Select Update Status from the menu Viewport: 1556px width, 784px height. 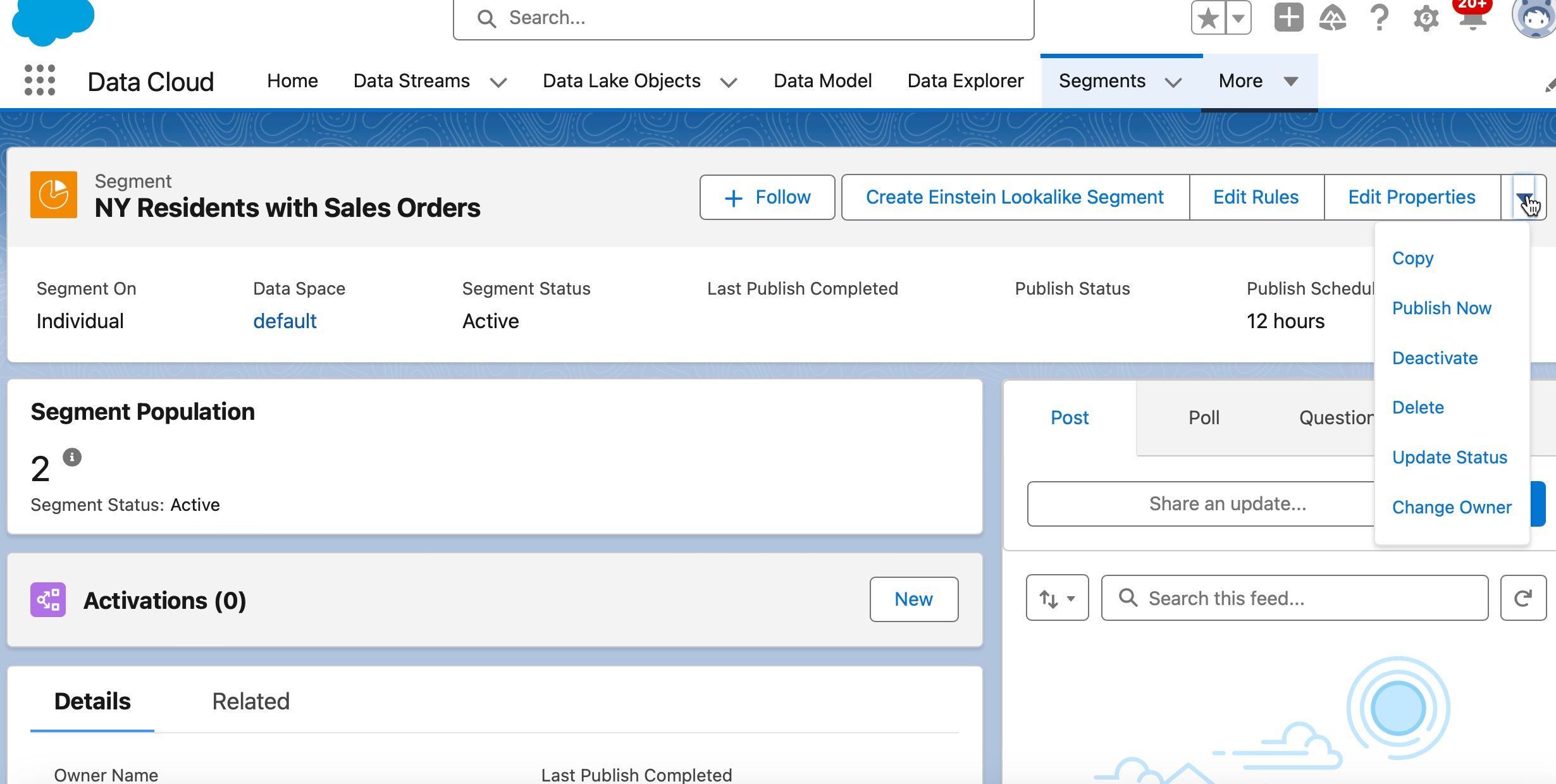pyautogui.click(x=1449, y=457)
